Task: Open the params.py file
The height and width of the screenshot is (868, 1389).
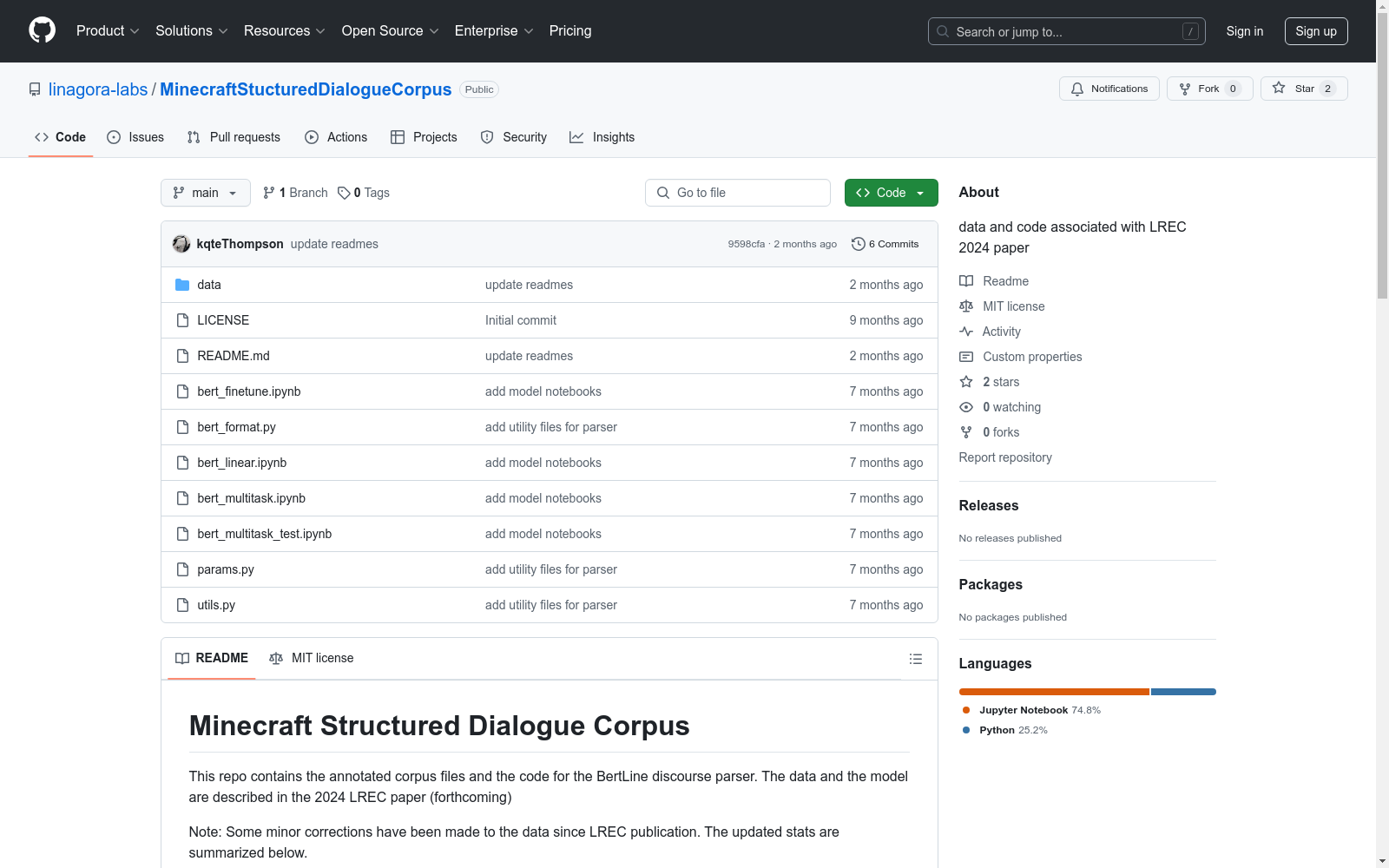Action: click(226, 569)
